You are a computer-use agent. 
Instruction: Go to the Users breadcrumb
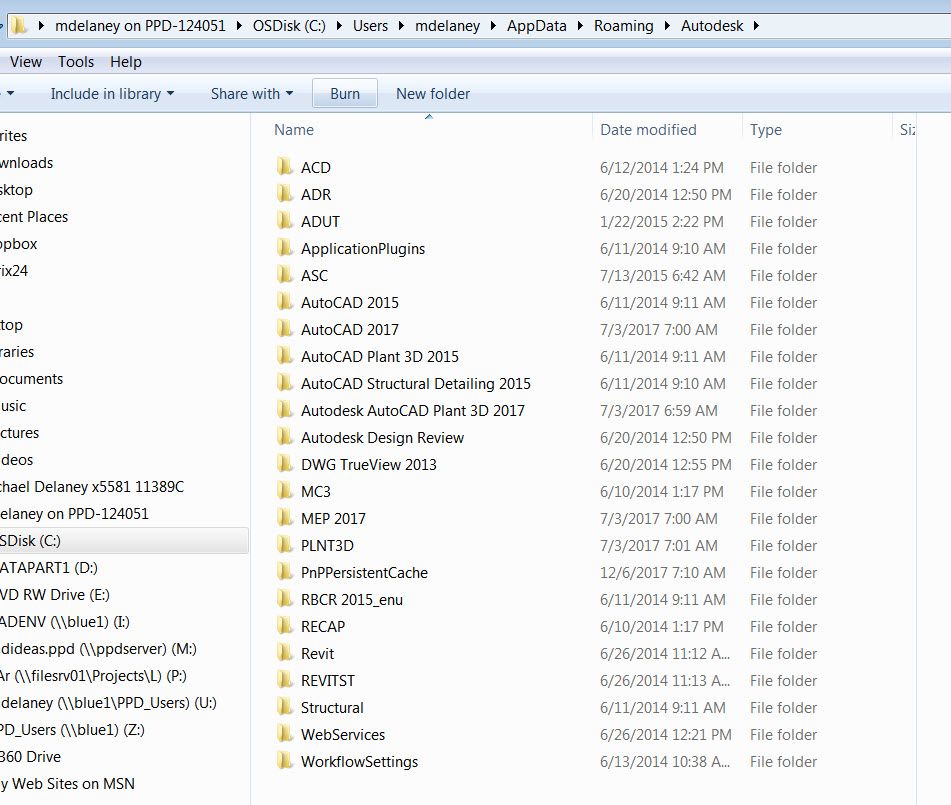tap(370, 25)
